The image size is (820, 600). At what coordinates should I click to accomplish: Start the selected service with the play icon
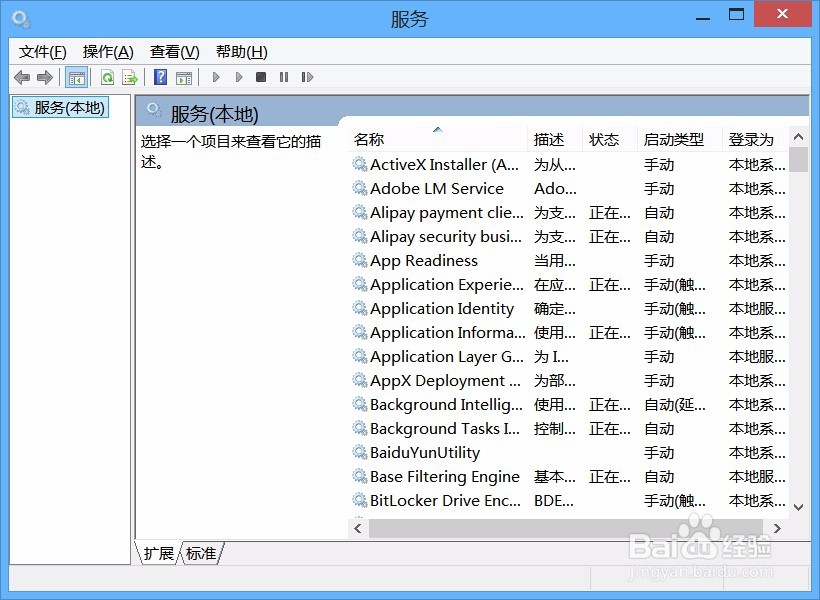click(216, 77)
